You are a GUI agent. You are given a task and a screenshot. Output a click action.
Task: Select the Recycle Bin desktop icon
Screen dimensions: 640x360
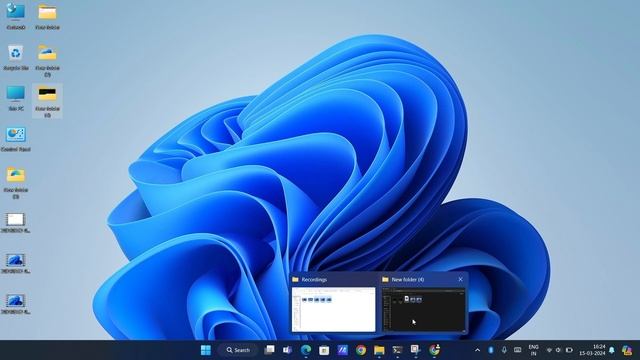[x=16, y=58]
